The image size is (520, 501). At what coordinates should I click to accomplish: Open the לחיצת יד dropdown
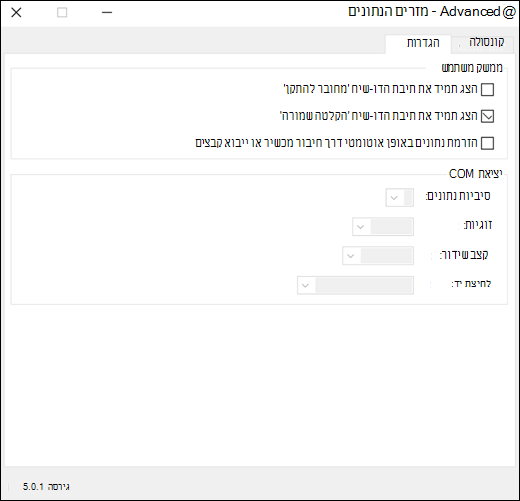point(355,285)
